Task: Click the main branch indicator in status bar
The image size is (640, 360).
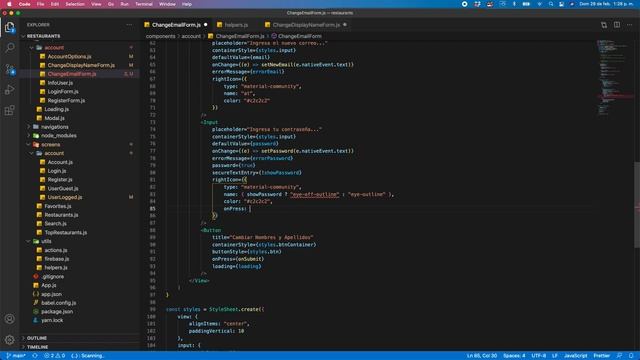Action: point(16,356)
